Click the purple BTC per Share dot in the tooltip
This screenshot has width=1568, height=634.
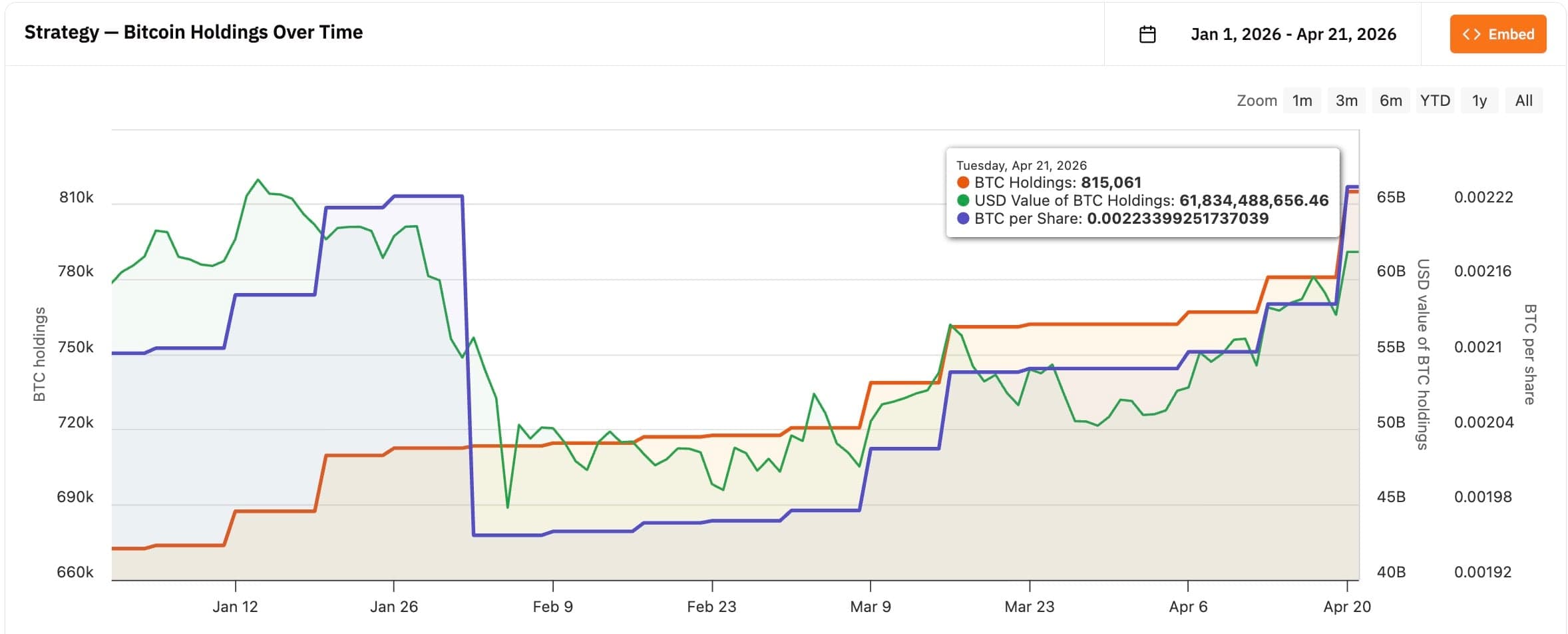click(x=962, y=218)
